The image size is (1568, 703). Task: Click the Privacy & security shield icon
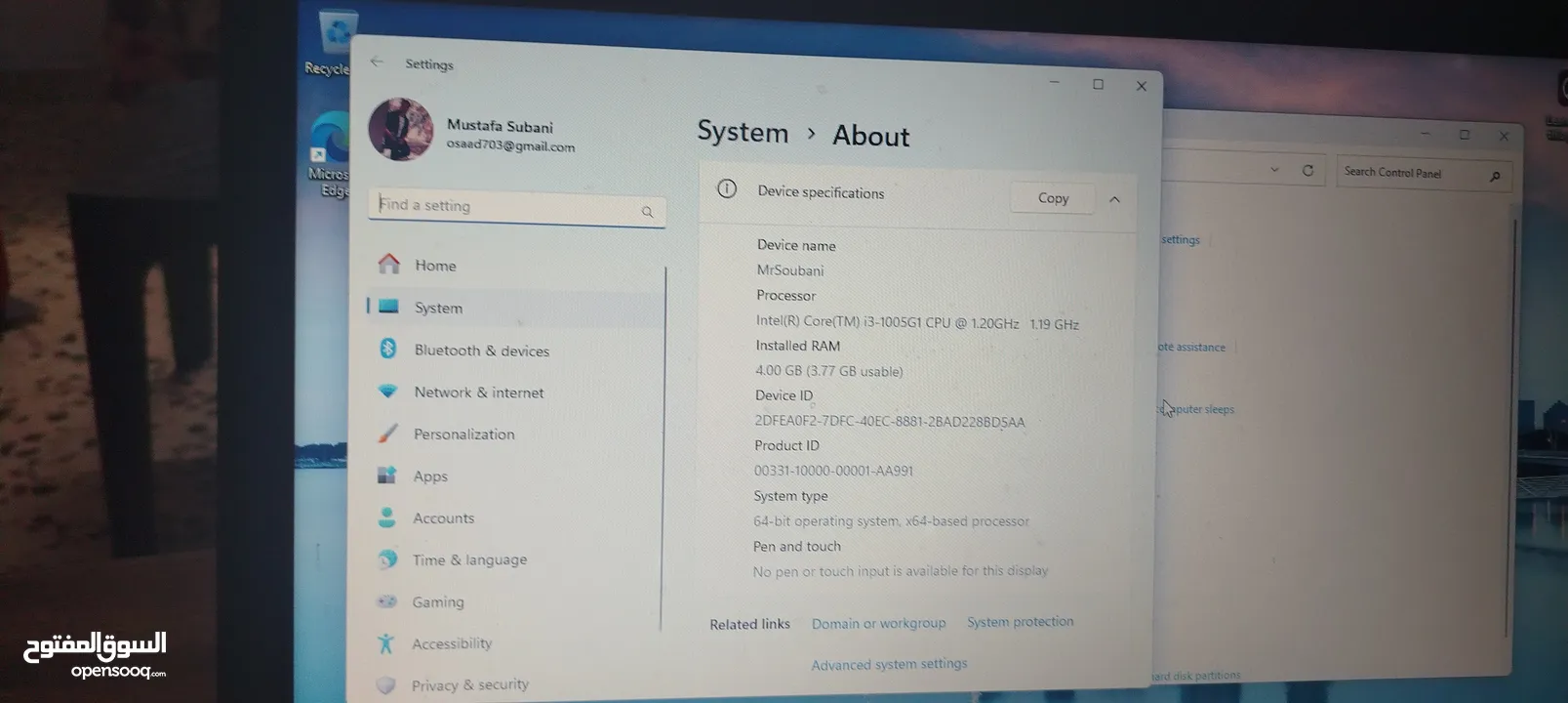(385, 685)
